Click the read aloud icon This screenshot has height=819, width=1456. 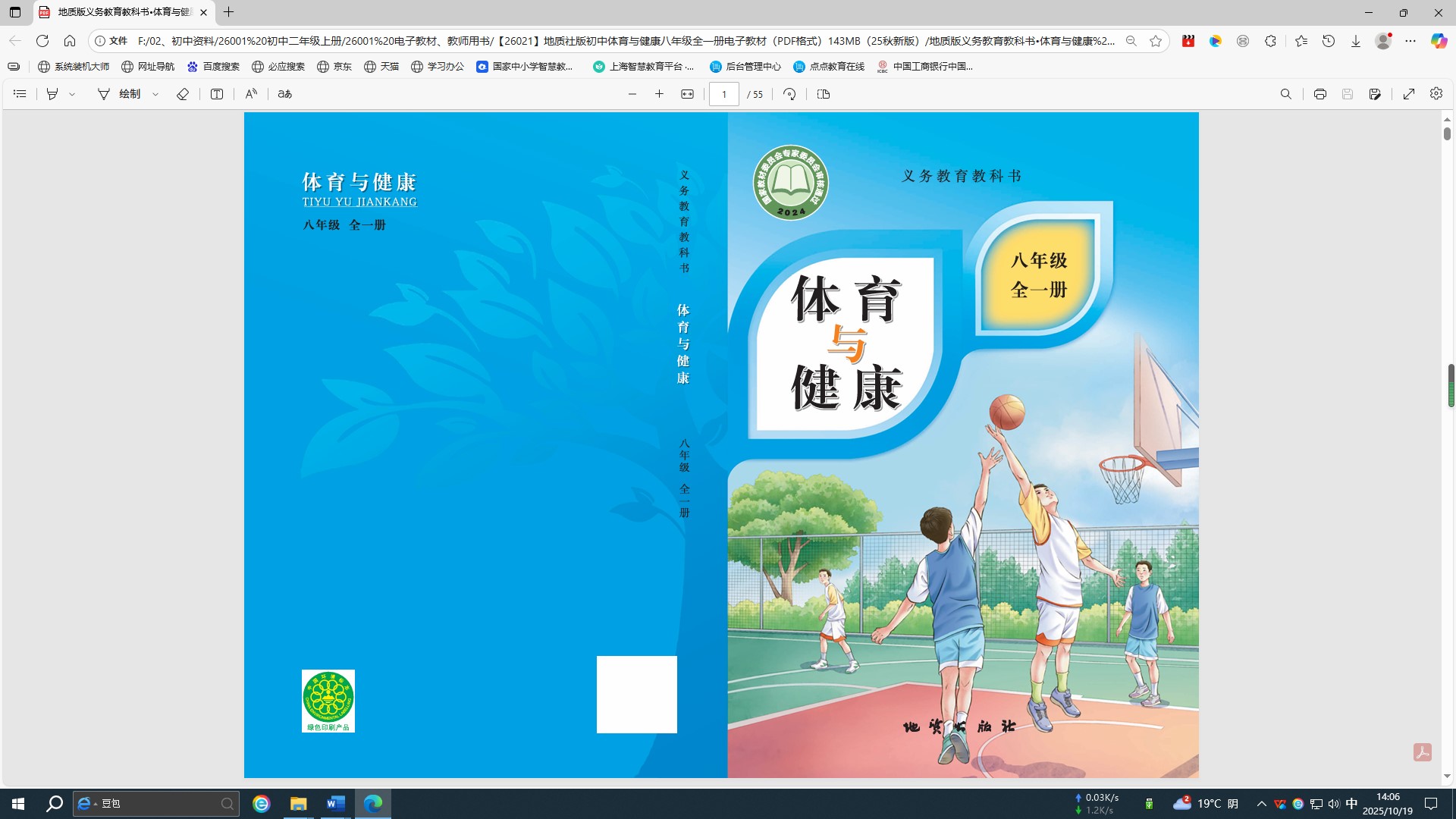click(x=251, y=94)
